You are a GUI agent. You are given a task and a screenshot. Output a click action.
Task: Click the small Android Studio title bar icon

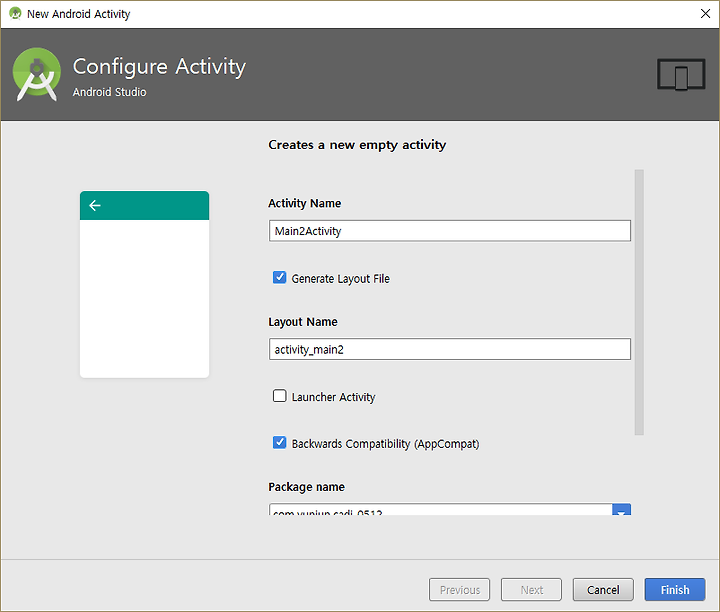point(15,13)
